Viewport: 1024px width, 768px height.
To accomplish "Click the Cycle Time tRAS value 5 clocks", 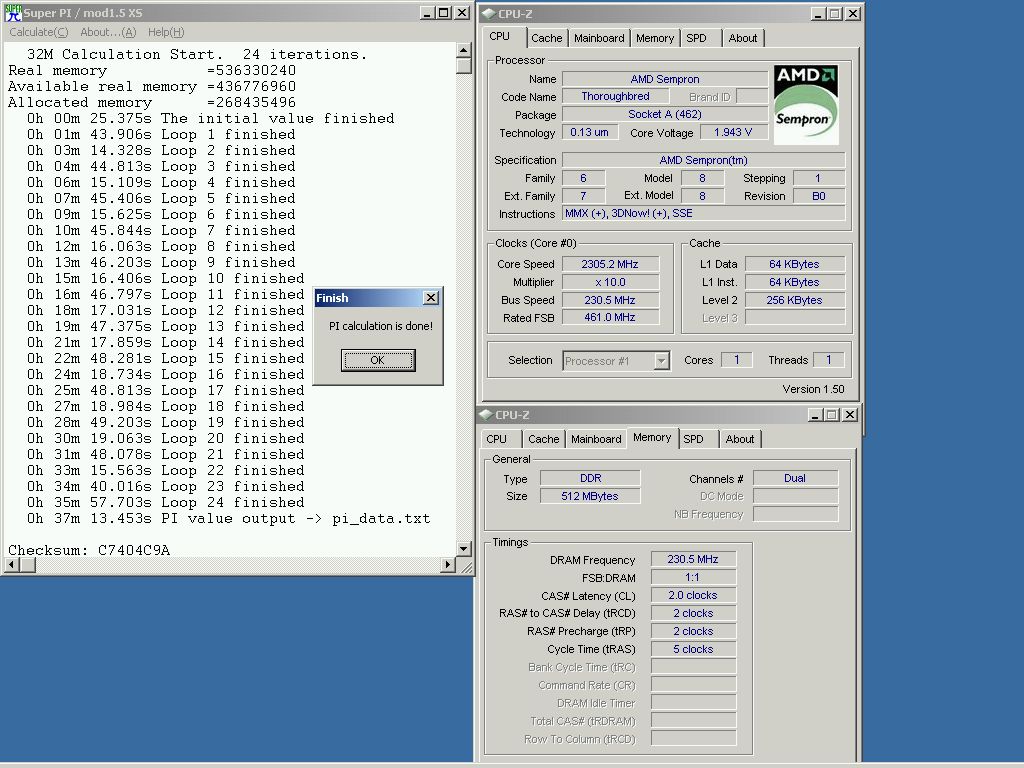I will coord(693,649).
